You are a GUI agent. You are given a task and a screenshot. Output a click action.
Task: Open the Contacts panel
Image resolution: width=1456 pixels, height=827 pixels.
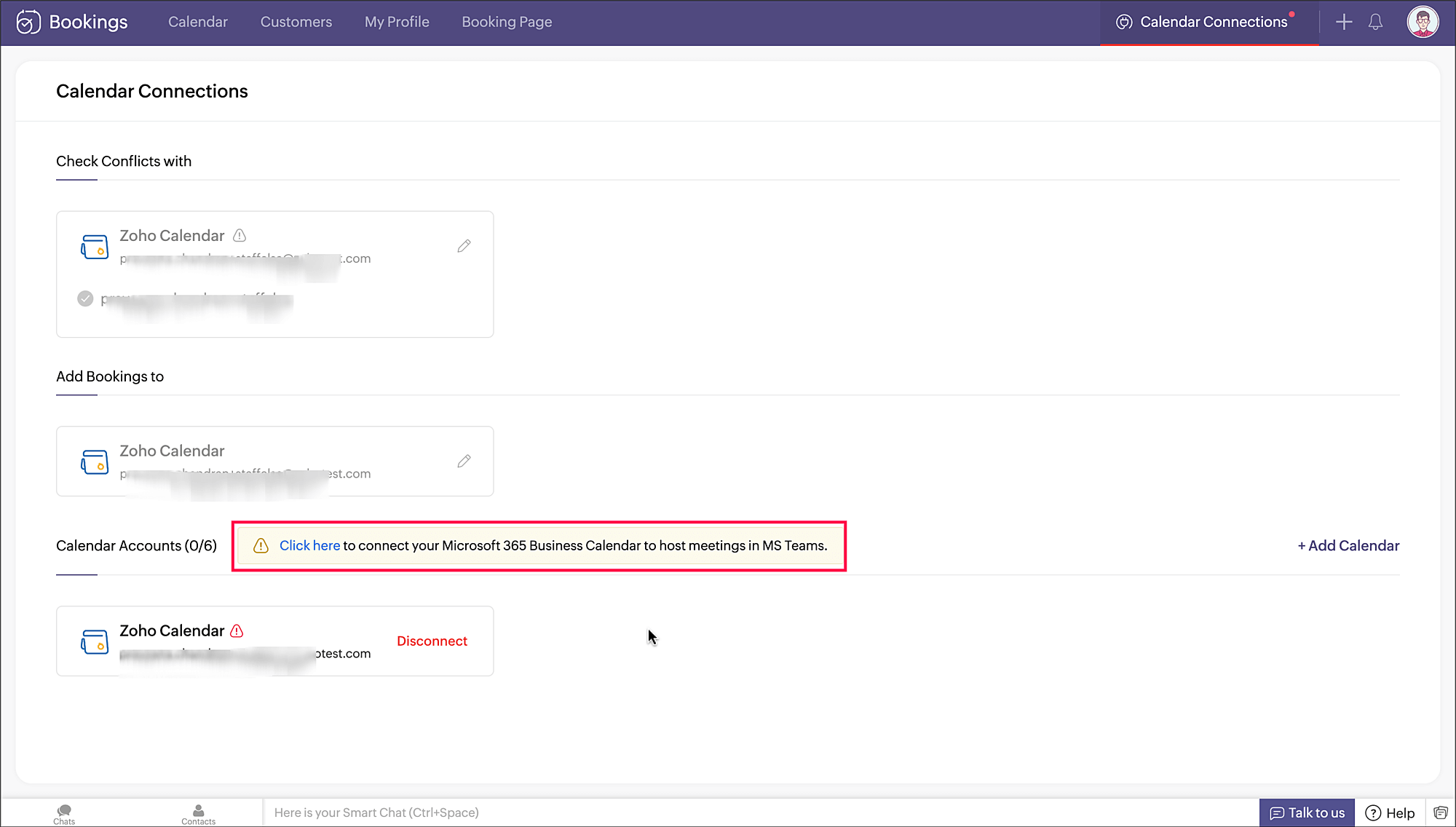click(198, 814)
